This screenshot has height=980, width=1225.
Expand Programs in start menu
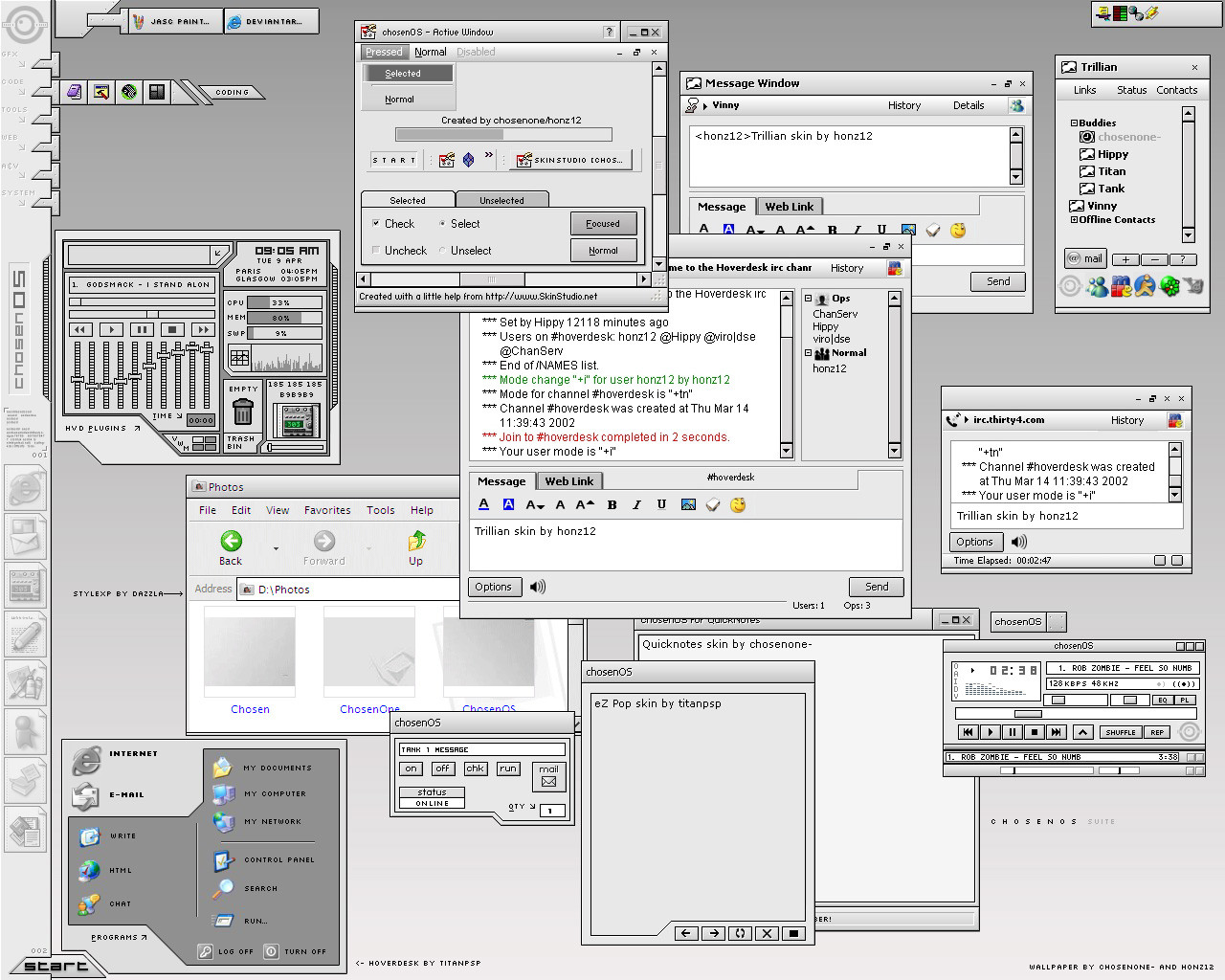119,938
